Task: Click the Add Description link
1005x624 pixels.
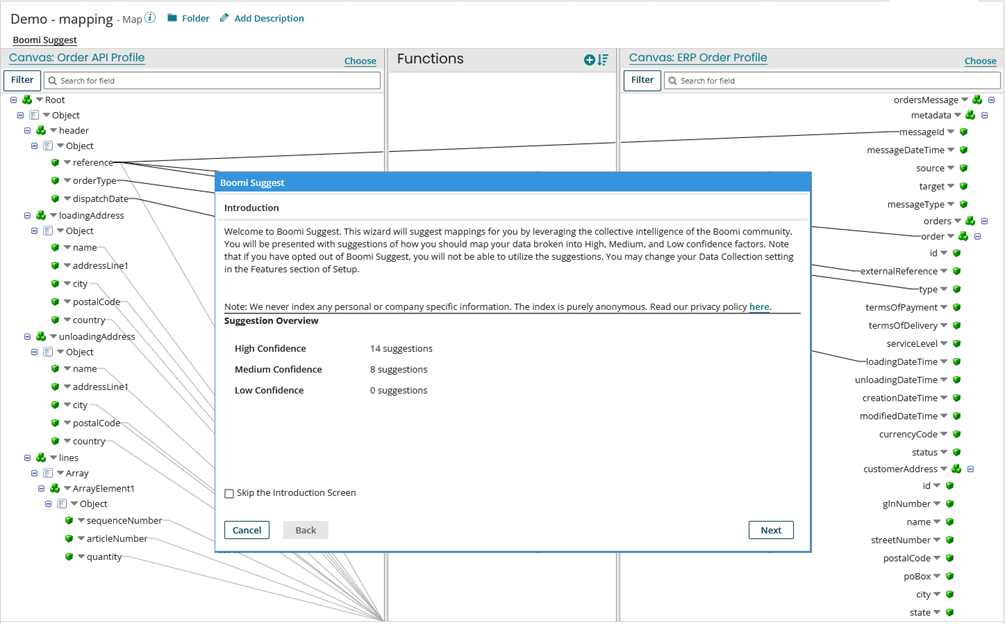Action: [269, 19]
